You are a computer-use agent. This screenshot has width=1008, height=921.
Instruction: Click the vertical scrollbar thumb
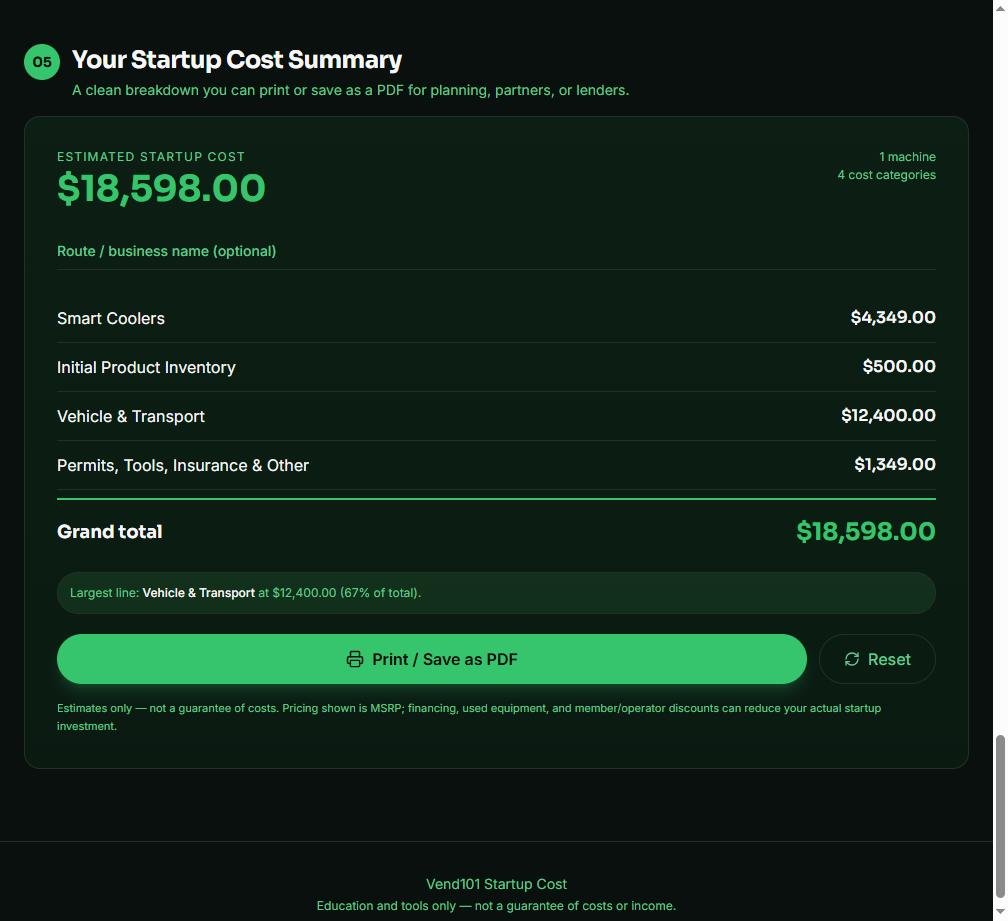(1000, 816)
